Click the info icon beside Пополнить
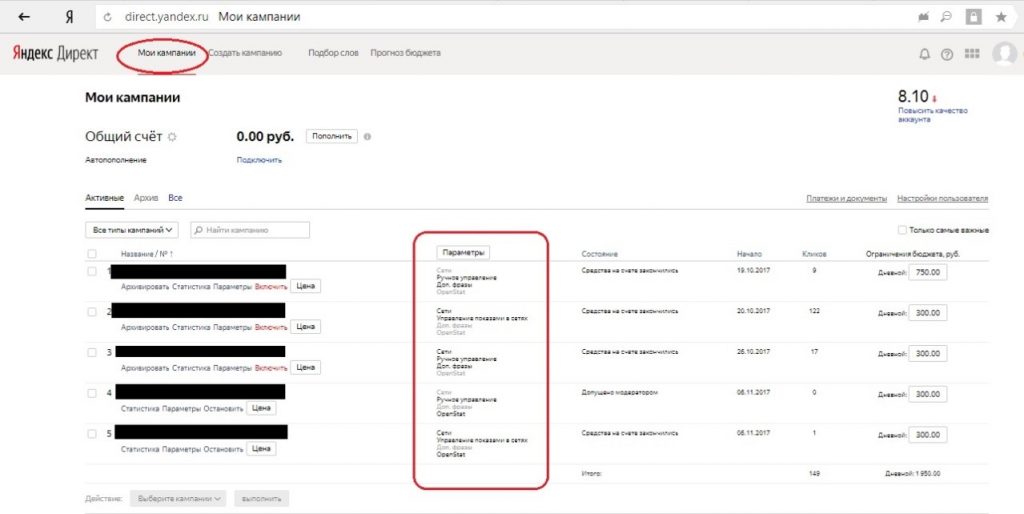 tap(367, 137)
